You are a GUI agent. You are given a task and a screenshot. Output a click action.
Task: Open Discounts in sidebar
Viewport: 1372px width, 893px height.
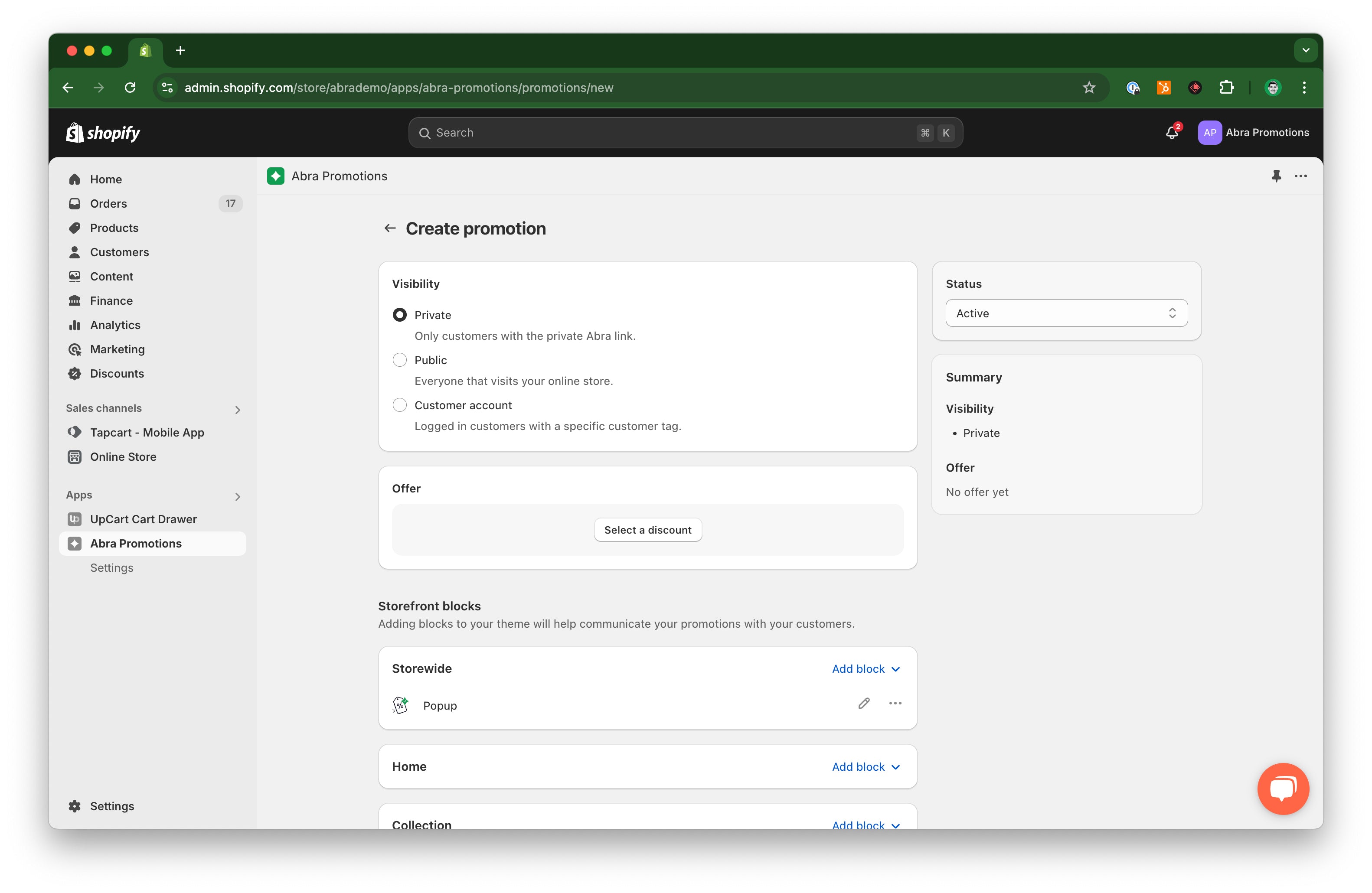[x=152, y=373]
